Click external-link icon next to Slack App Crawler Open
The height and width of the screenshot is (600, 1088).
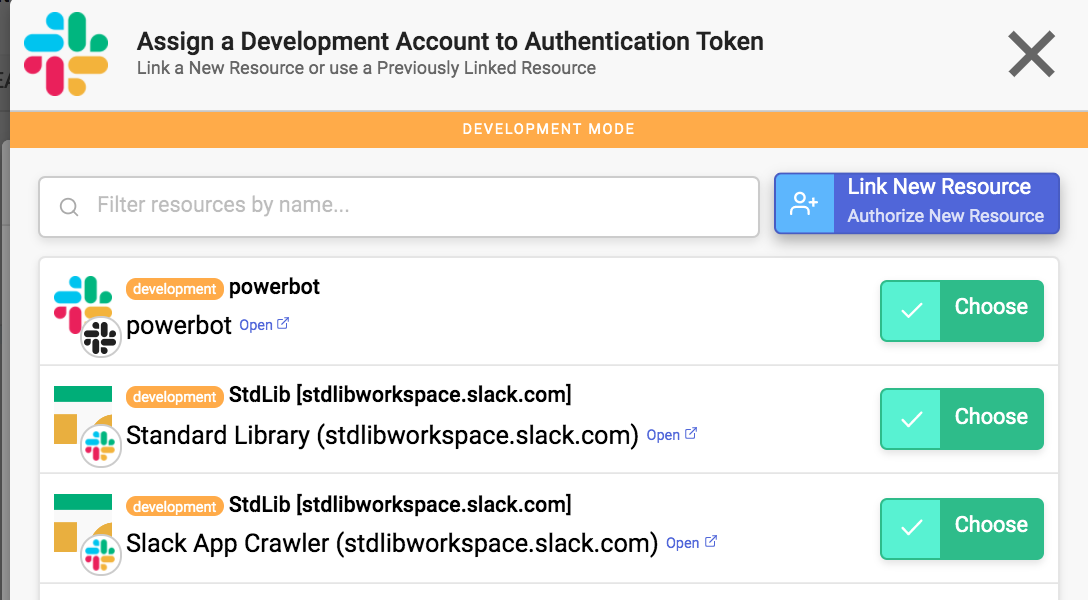click(x=711, y=542)
